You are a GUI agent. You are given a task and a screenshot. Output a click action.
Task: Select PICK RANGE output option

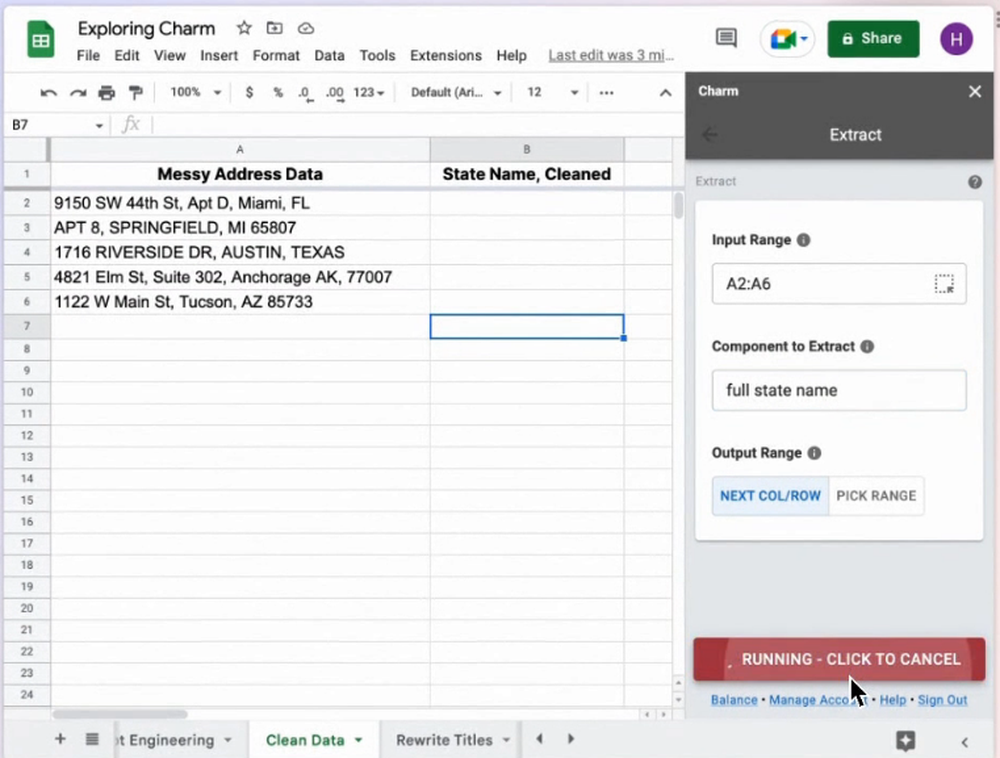click(x=876, y=496)
